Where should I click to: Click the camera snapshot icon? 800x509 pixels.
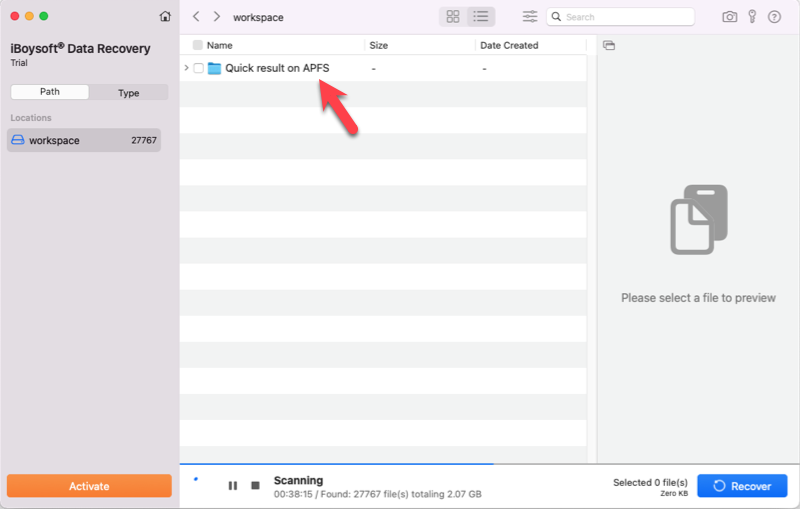tap(730, 17)
